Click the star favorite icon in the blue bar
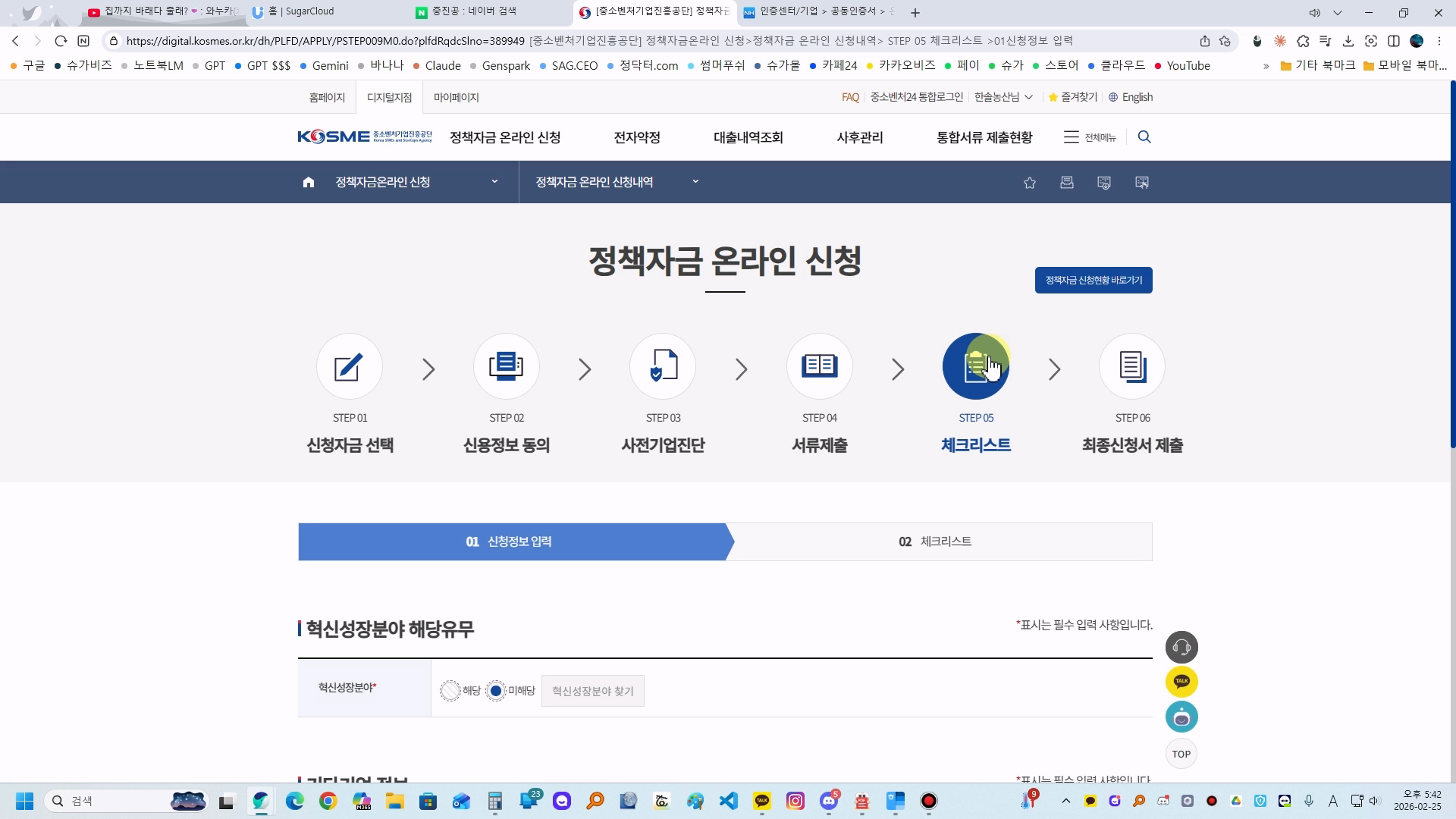This screenshot has height=819, width=1456. [1029, 183]
